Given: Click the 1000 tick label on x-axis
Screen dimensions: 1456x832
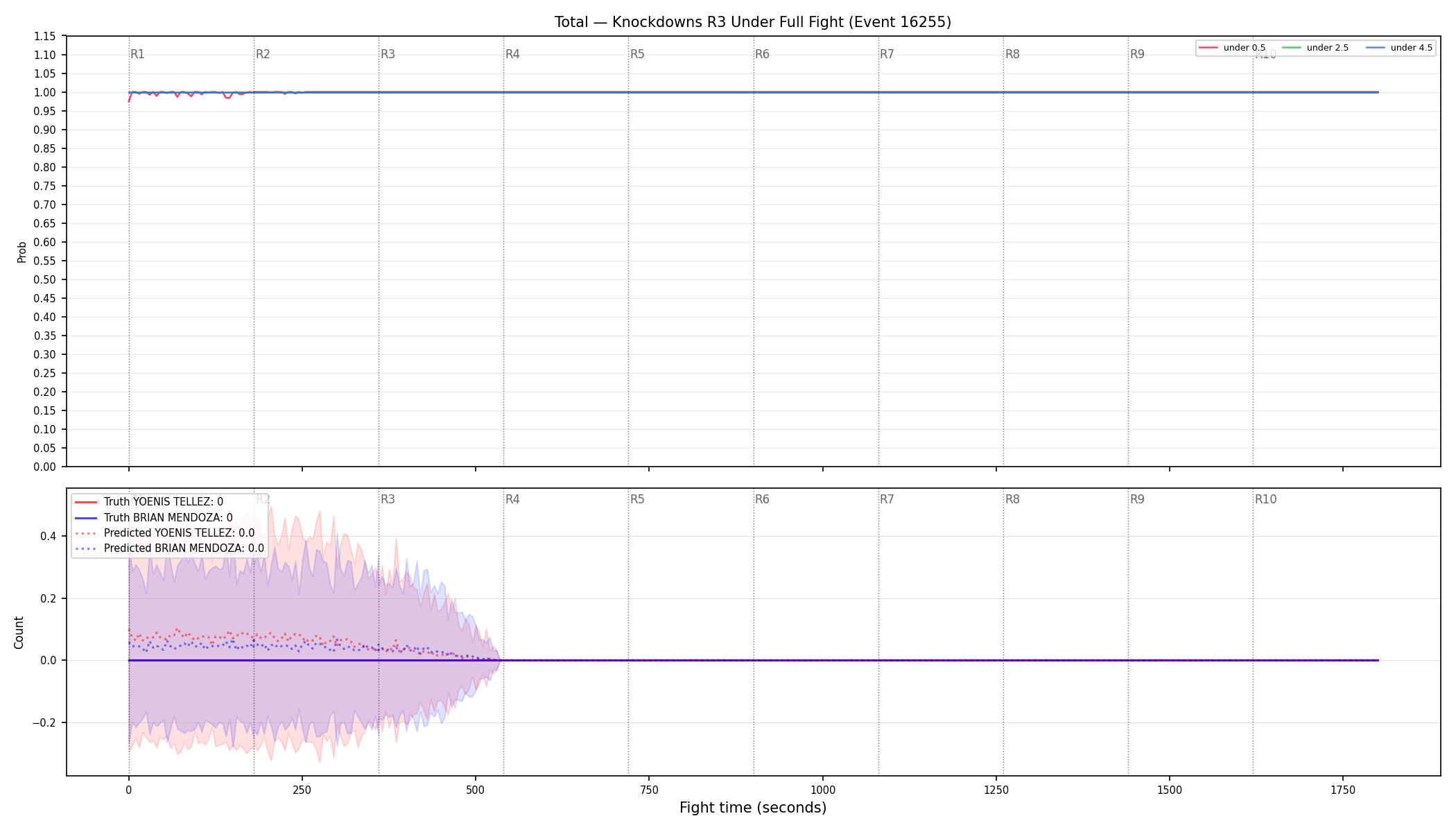Looking at the screenshot, I should pyautogui.click(x=823, y=790).
